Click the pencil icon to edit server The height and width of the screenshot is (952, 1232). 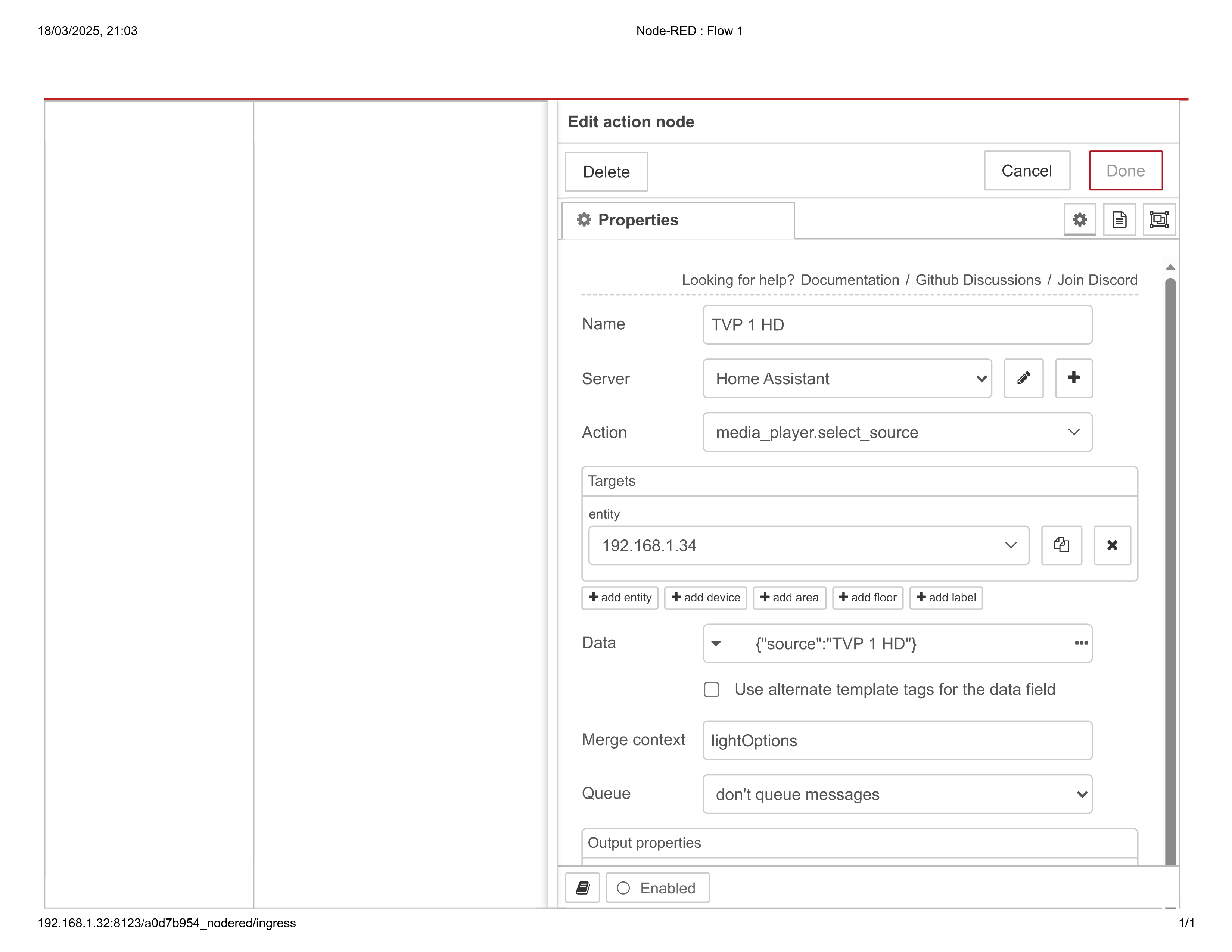tap(1023, 378)
